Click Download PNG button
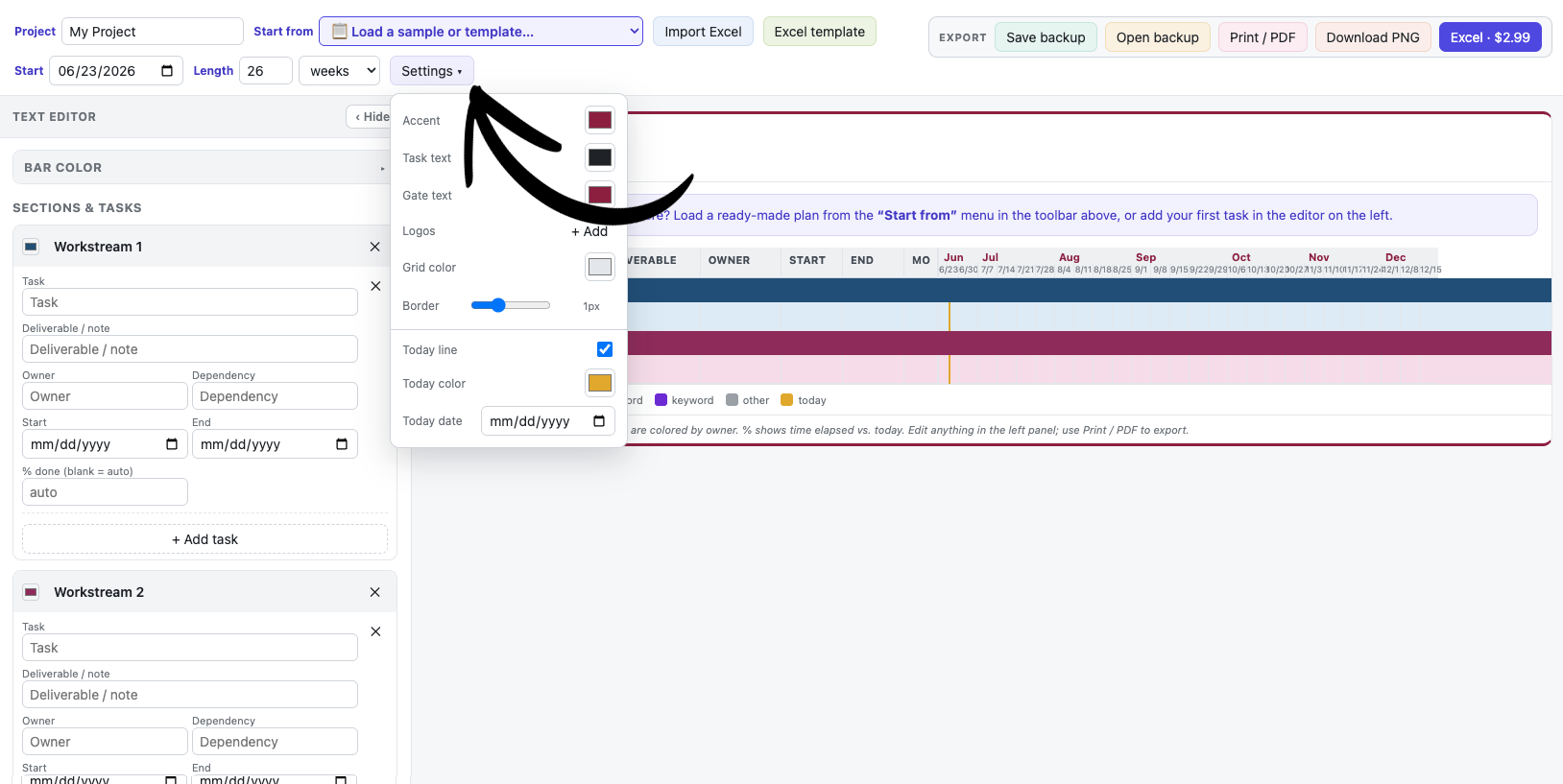The image size is (1563, 784). [x=1373, y=37]
